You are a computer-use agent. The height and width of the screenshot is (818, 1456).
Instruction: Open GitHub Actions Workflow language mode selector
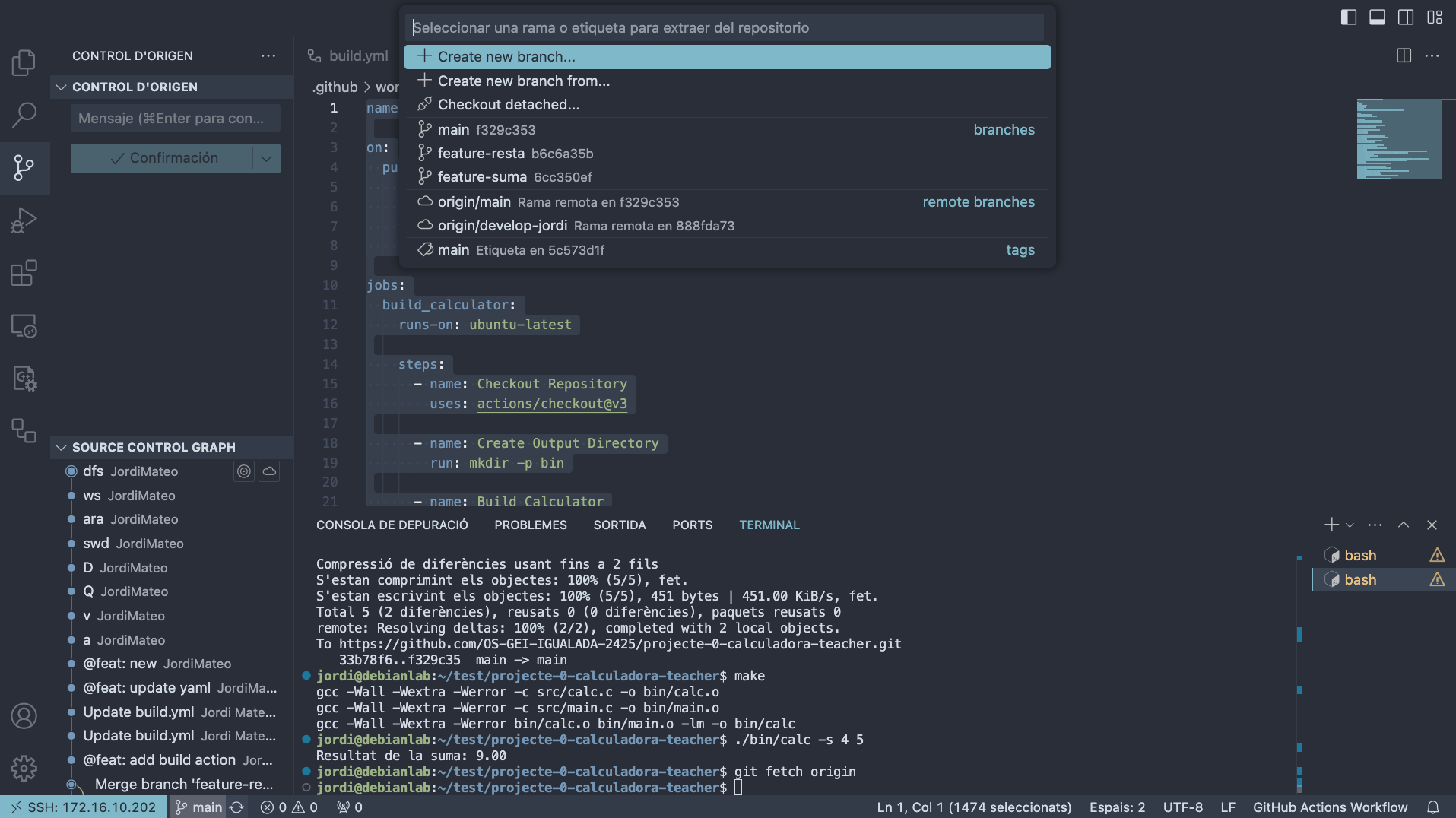(1330, 807)
